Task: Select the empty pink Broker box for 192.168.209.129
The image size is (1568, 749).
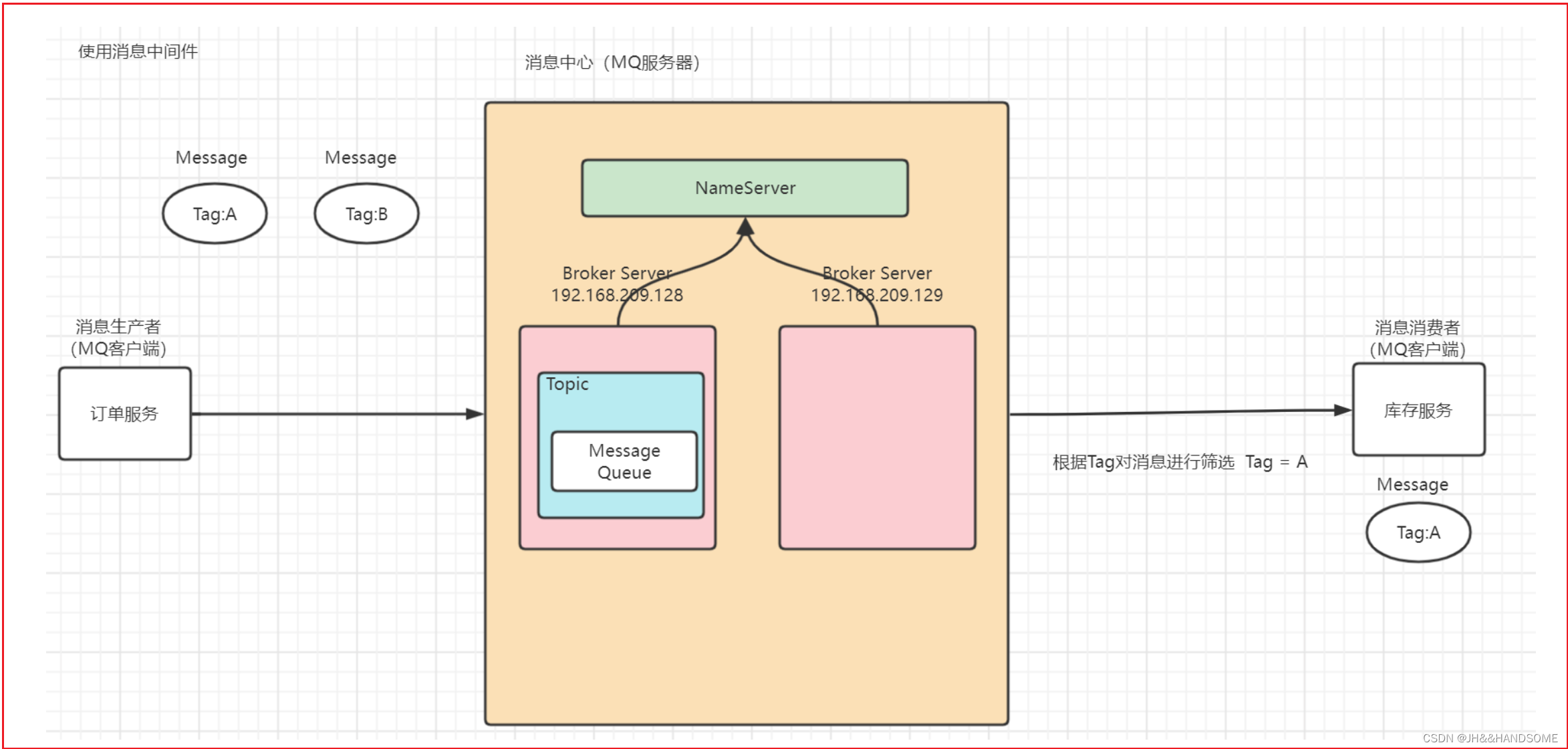Action: pyautogui.click(x=877, y=438)
